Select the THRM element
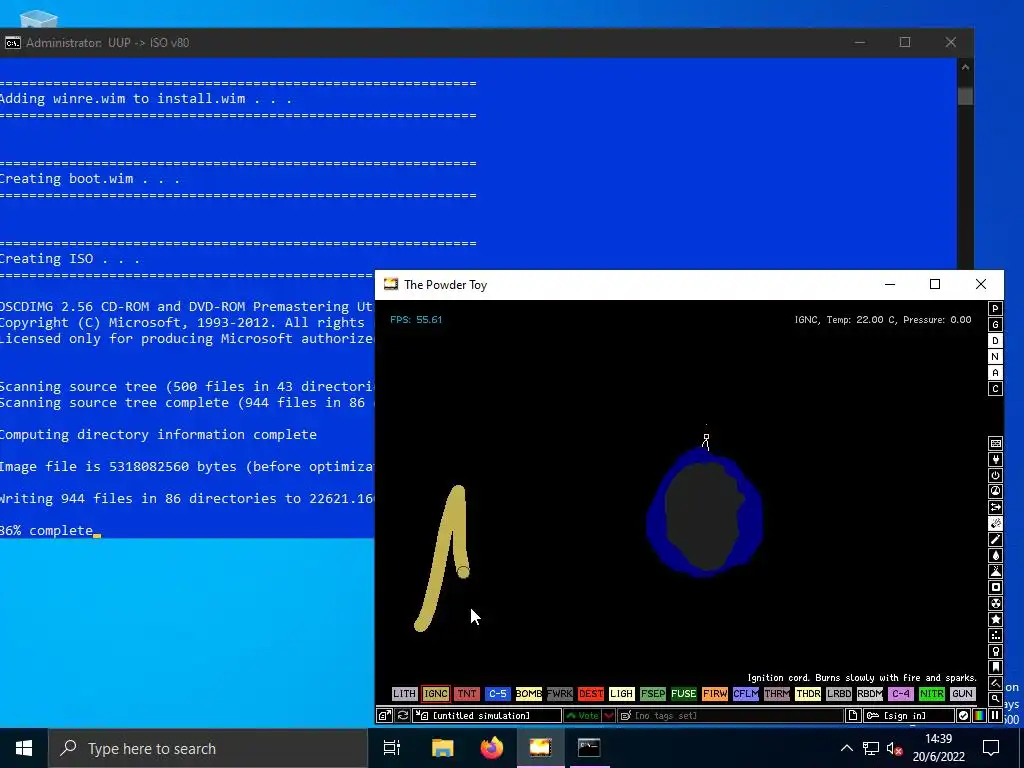1024x768 pixels. pos(776,694)
